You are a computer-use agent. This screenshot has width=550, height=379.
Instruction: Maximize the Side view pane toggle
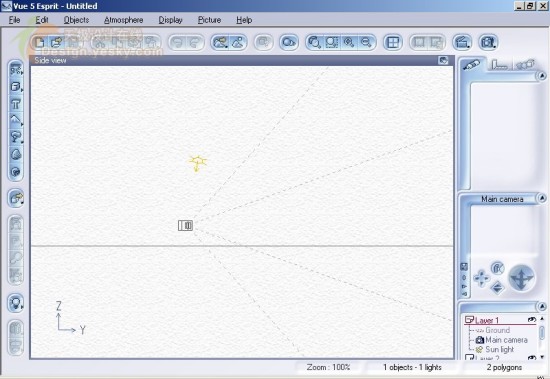(443, 60)
